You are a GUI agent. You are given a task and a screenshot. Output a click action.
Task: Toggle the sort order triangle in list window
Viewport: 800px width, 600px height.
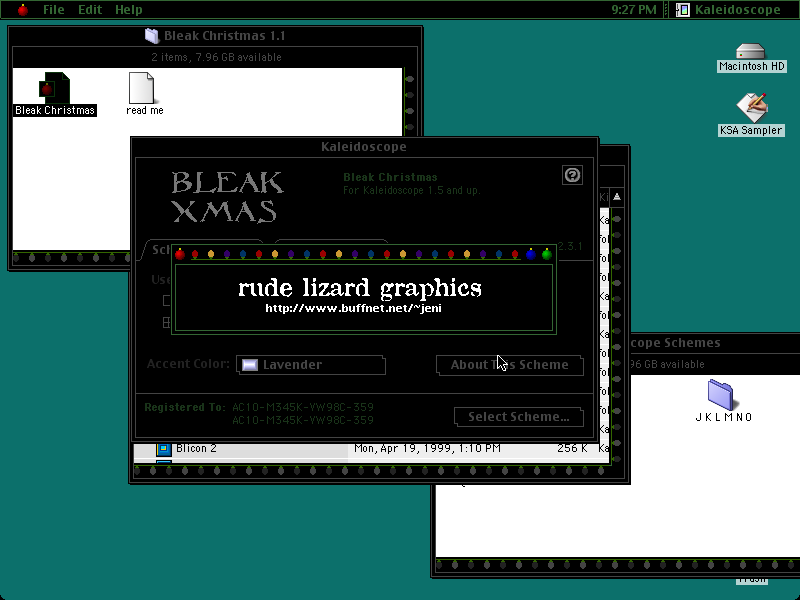[617, 197]
